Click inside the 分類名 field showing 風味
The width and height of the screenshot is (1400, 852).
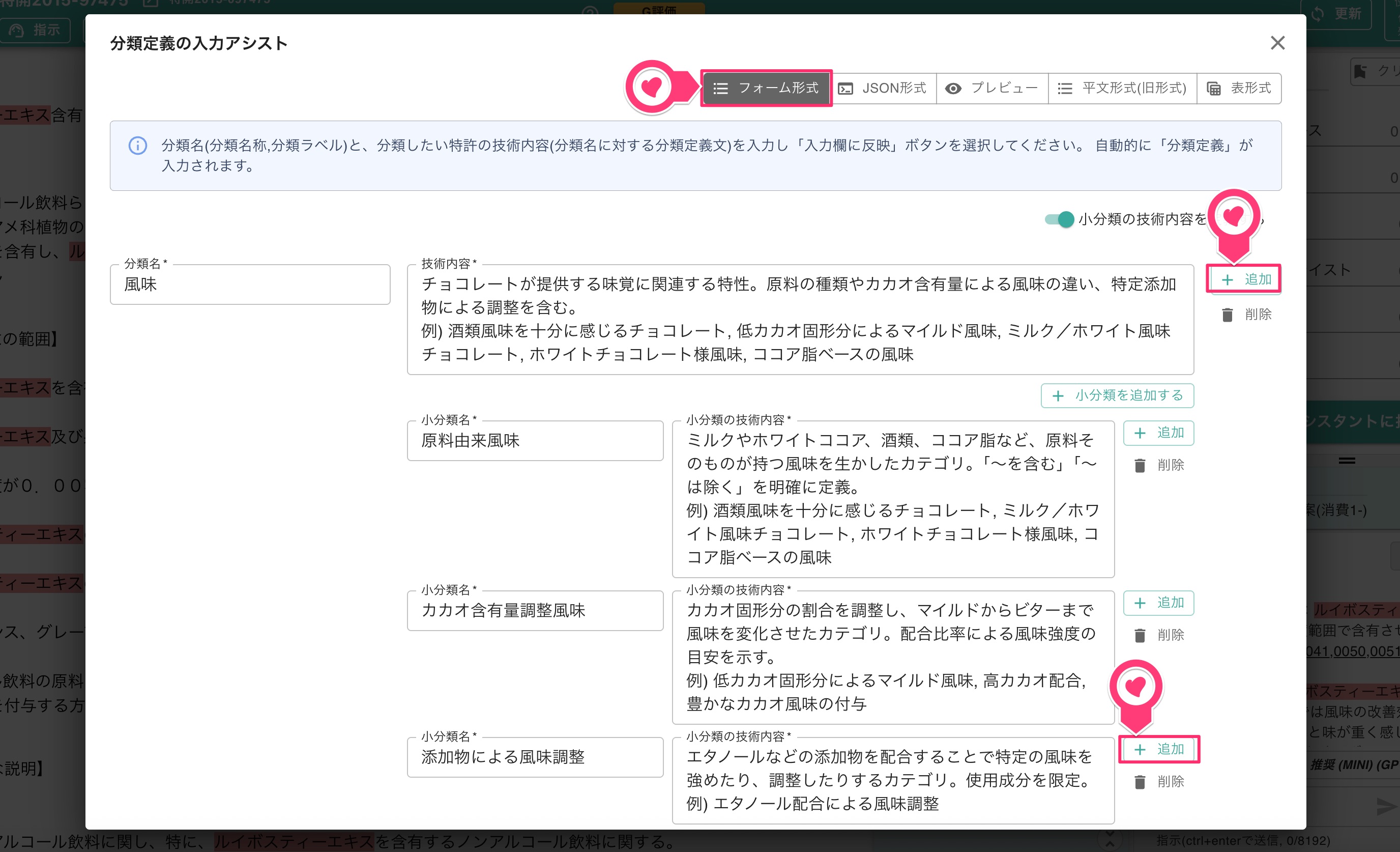(x=250, y=284)
